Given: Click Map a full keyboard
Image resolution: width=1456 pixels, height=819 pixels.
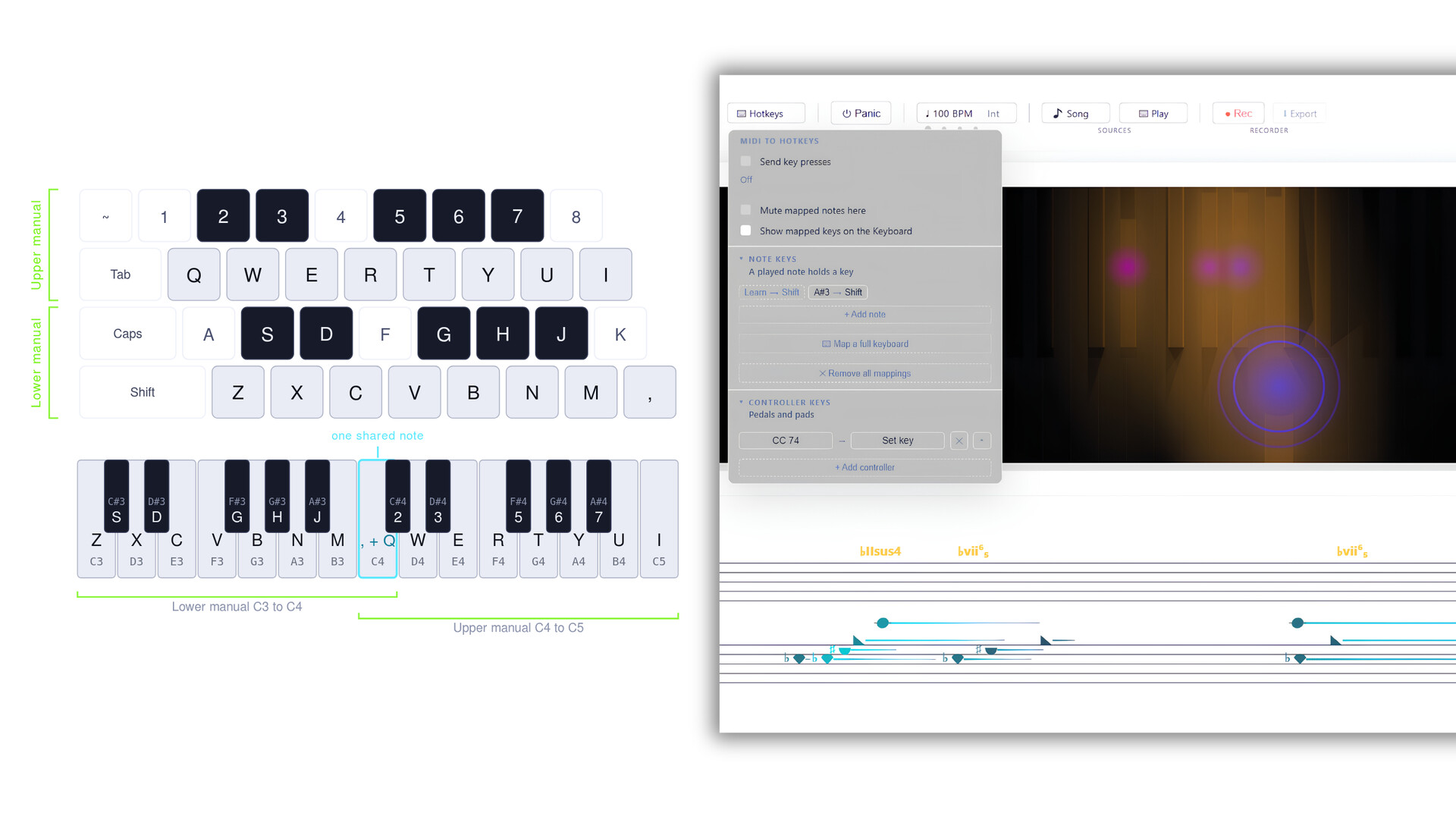Looking at the screenshot, I should click(864, 344).
